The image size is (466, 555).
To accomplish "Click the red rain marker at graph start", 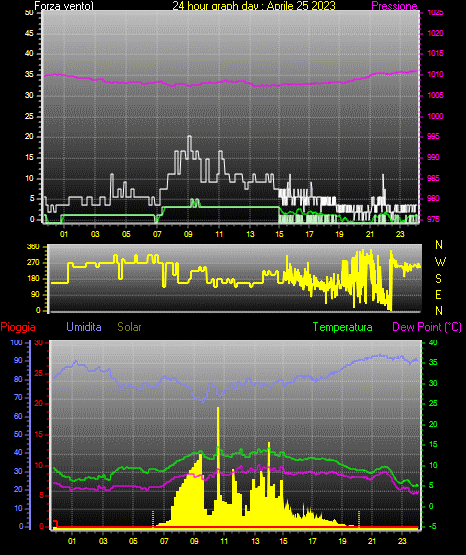I will 56,523.
